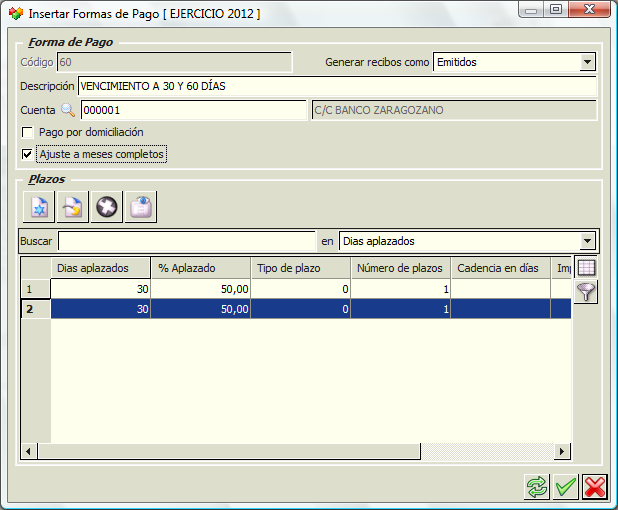The width and height of the screenshot is (618, 510).
Task: Click horizontal scrollbar left arrow
Action: point(29,451)
